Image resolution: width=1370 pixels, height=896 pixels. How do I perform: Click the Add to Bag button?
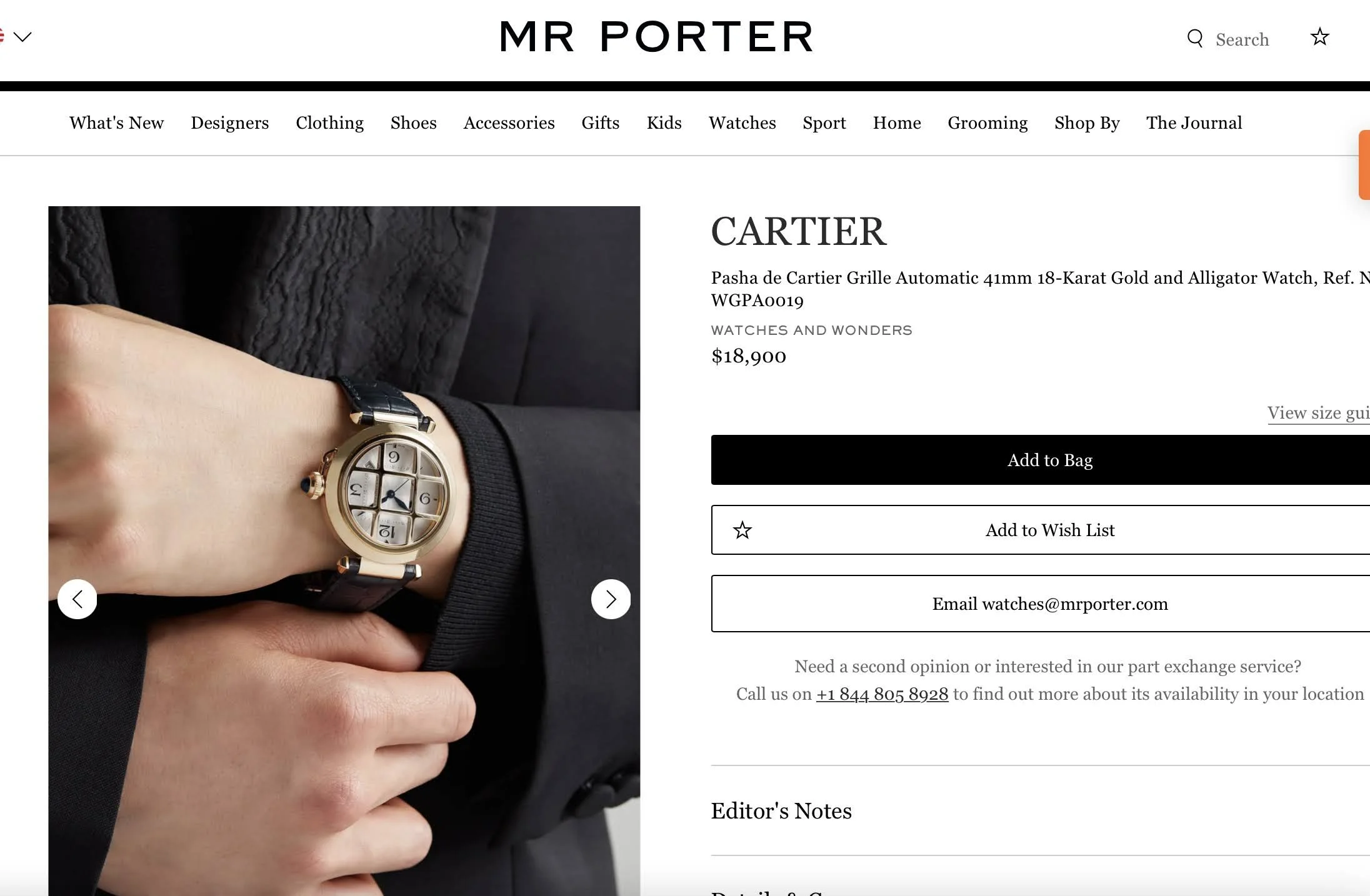click(x=1040, y=460)
